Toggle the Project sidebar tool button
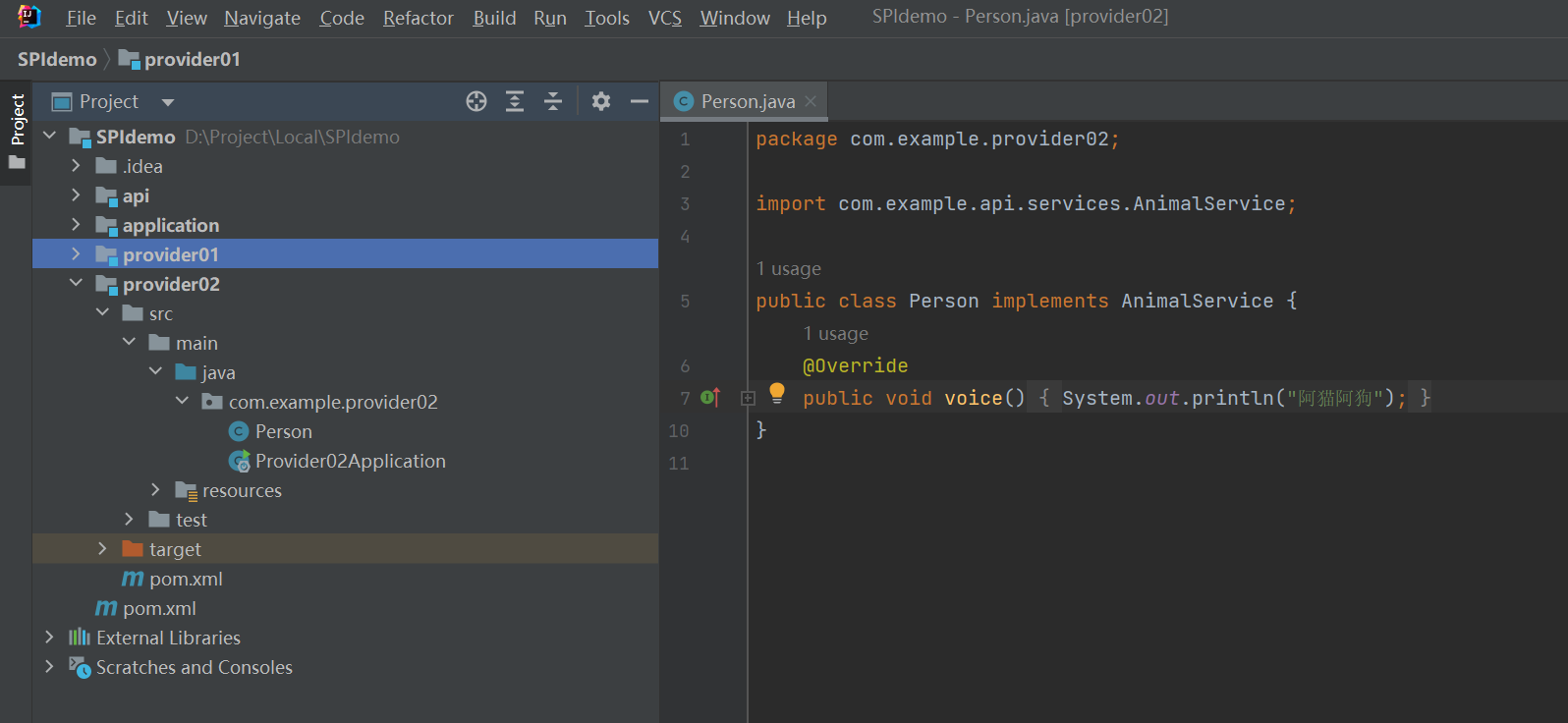This screenshot has width=1568, height=723. click(17, 131)
